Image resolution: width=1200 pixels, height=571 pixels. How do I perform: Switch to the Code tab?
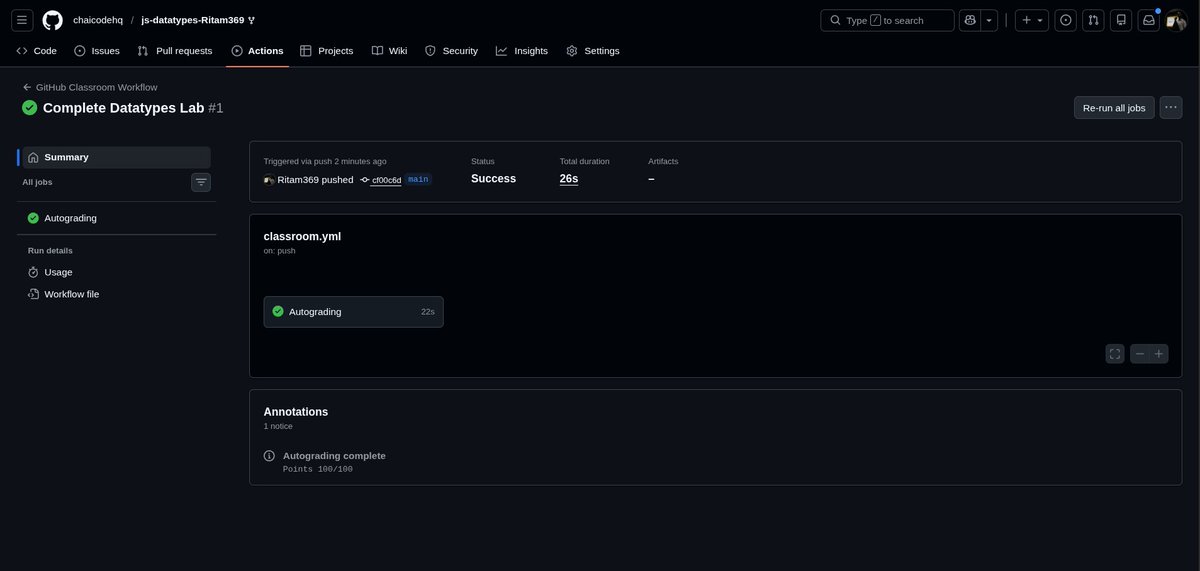[x=37, y=51]
